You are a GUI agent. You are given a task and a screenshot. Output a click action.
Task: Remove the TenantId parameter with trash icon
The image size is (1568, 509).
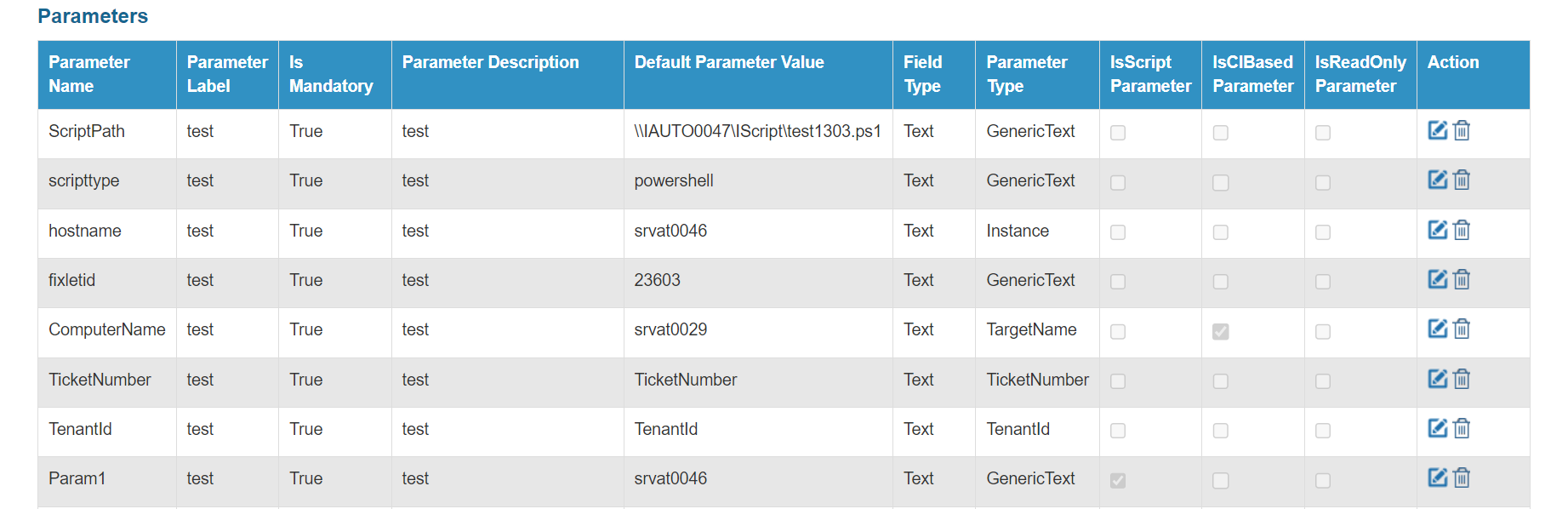pyautogui.click(x=1462, y=428)
